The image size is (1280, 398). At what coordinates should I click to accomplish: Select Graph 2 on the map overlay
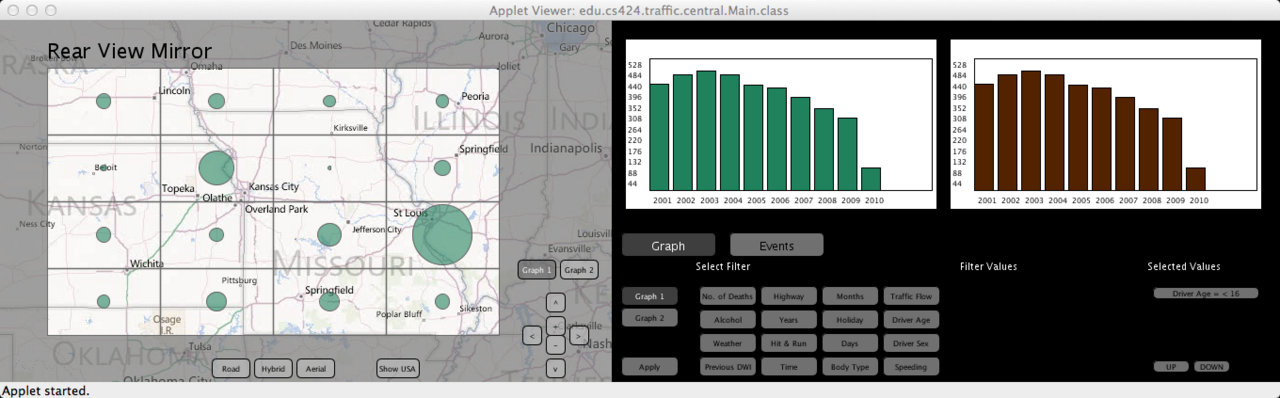tap(578, 270)
